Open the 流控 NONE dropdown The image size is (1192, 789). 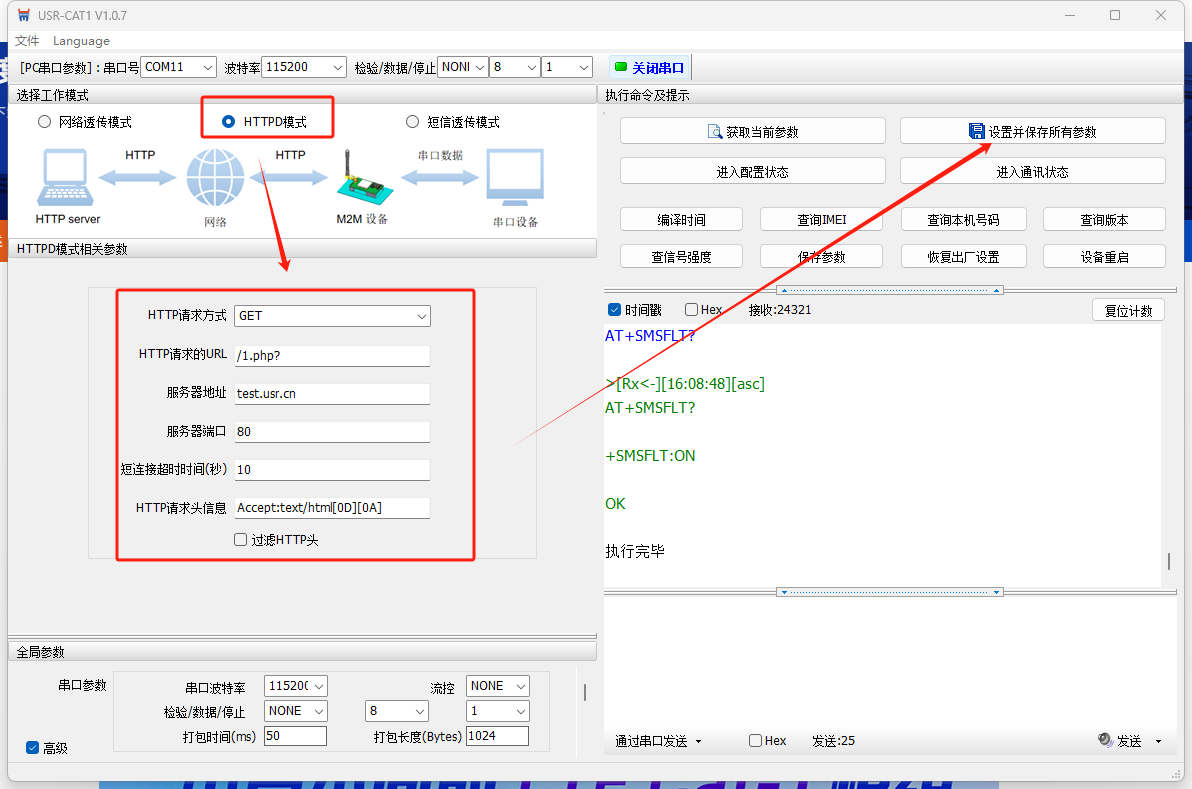498,686
